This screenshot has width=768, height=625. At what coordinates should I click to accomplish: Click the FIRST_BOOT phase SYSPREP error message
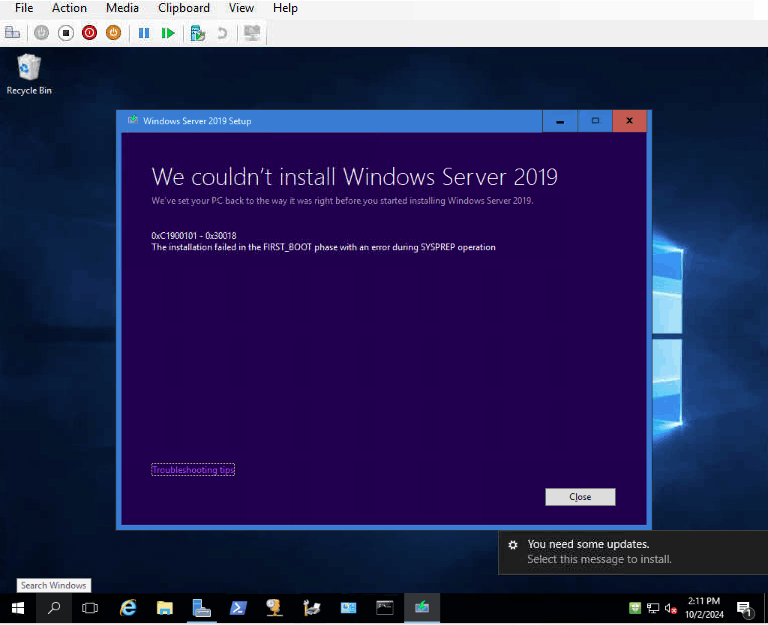[x=323, y=247]
